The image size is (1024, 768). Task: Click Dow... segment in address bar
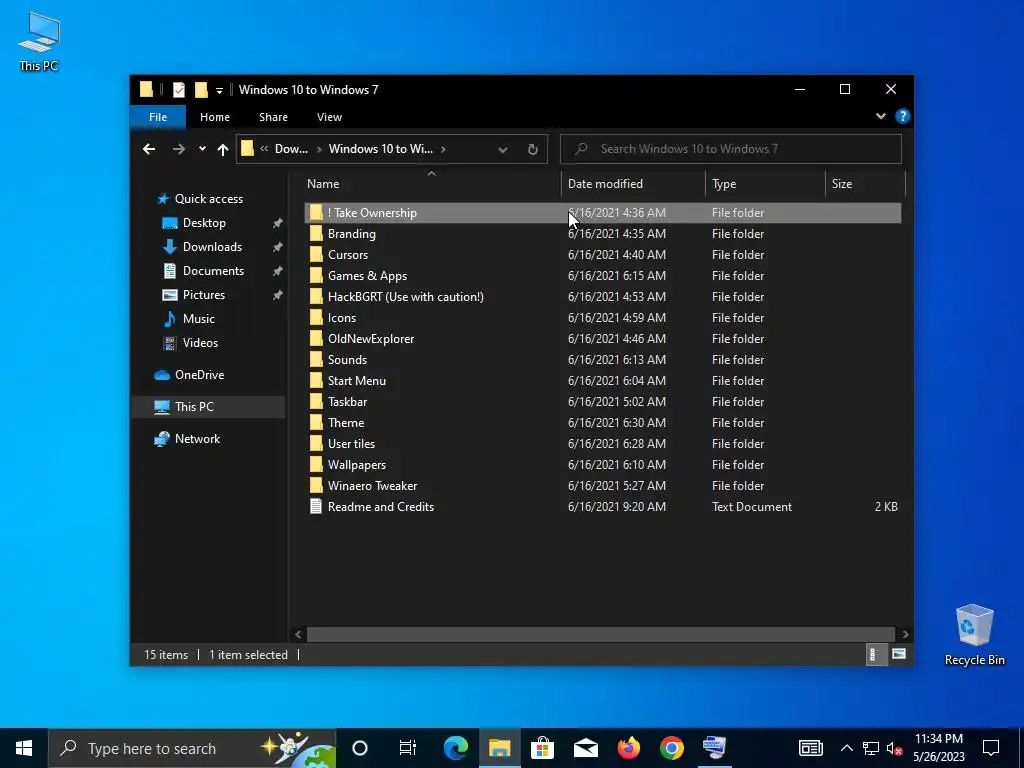pos(291,149)
